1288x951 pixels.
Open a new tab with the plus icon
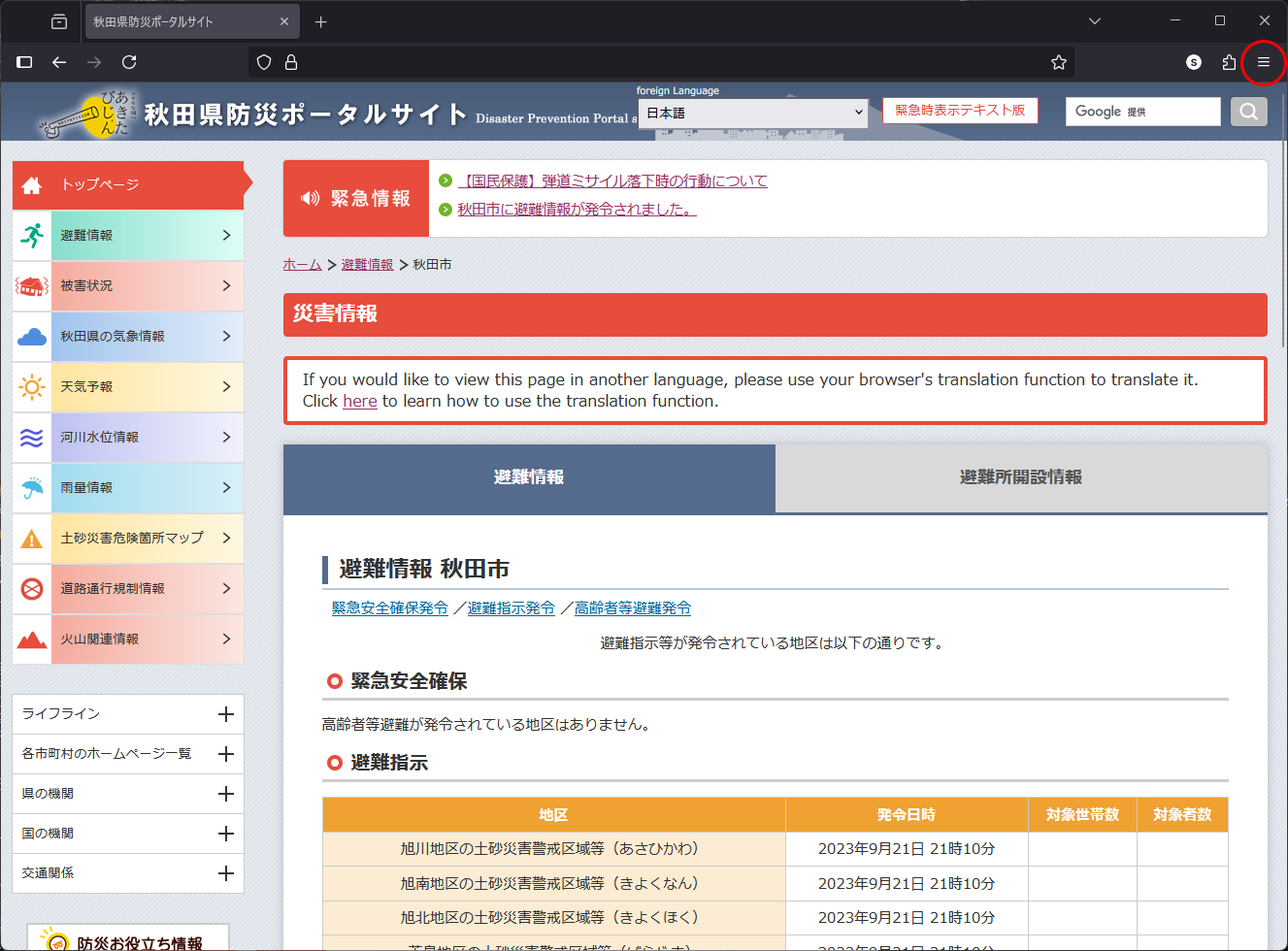point(321,21)
